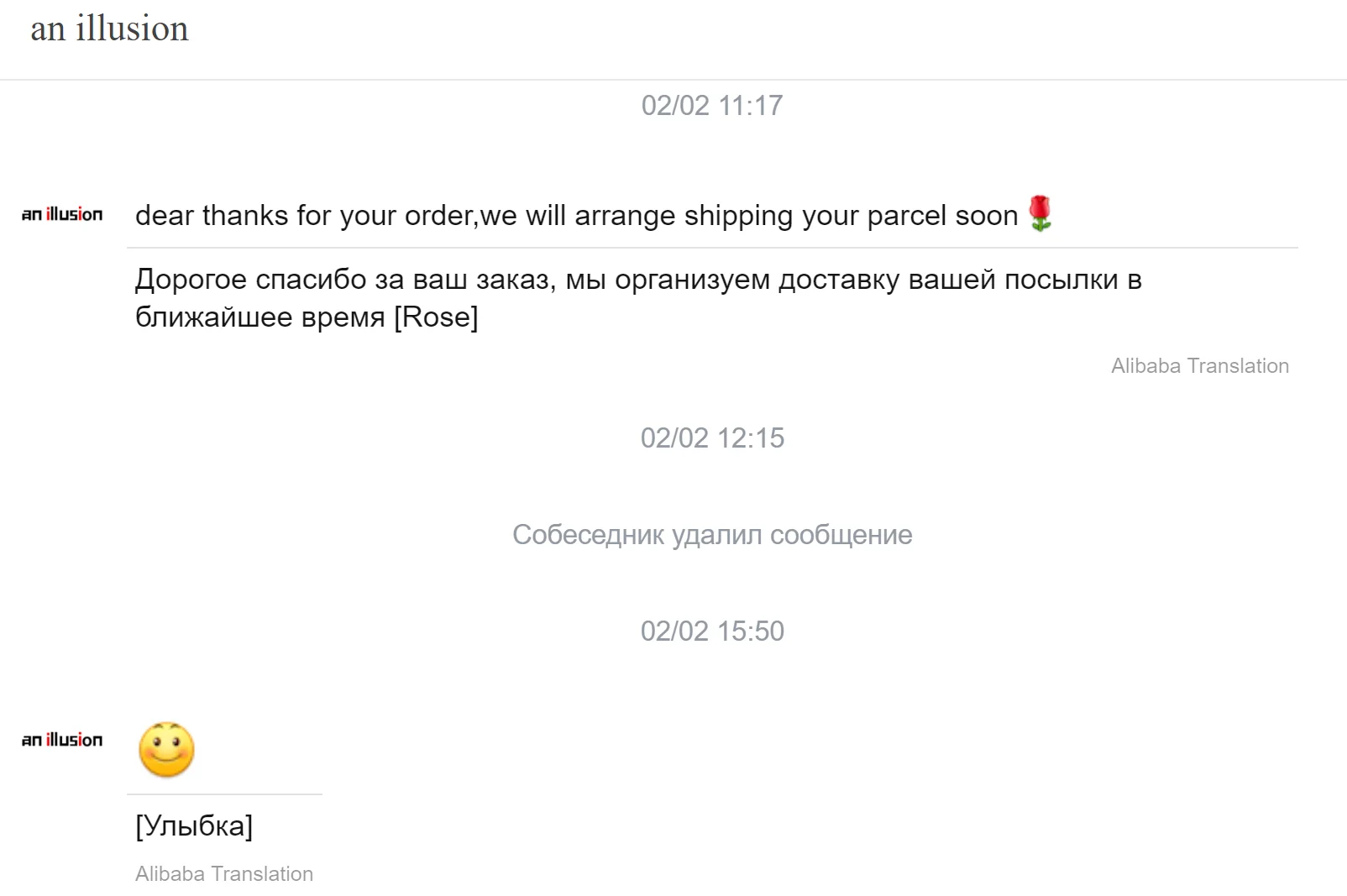Screen dimensions: 1347x896
Task: Click the red rose emoji
Action: click(1040, 213)
